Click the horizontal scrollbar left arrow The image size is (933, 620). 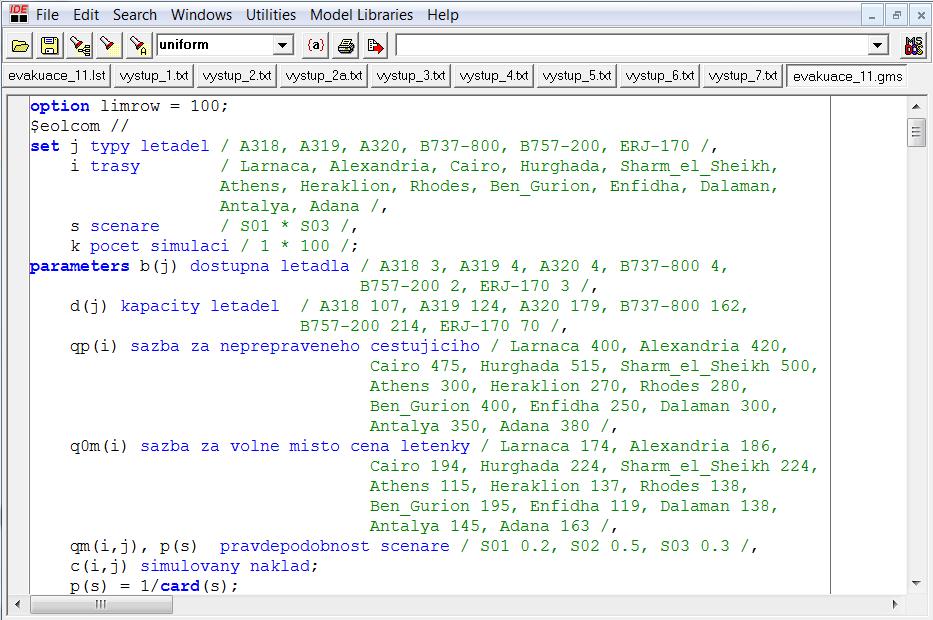(x=17, y=605)
